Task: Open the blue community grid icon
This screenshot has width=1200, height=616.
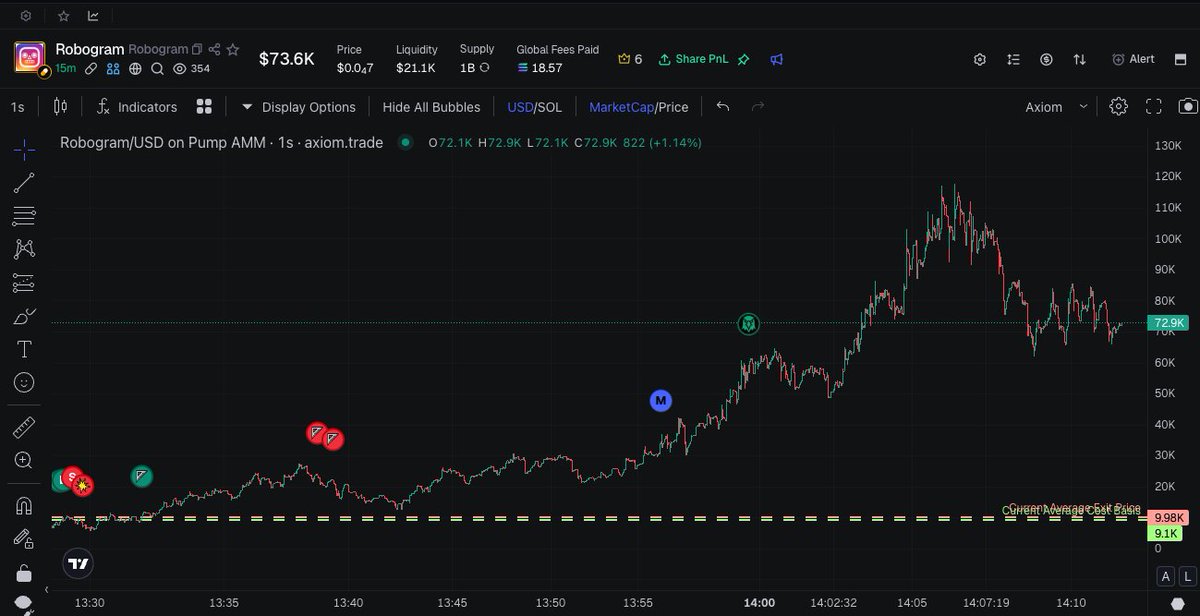Action: [x=113, y=69]
